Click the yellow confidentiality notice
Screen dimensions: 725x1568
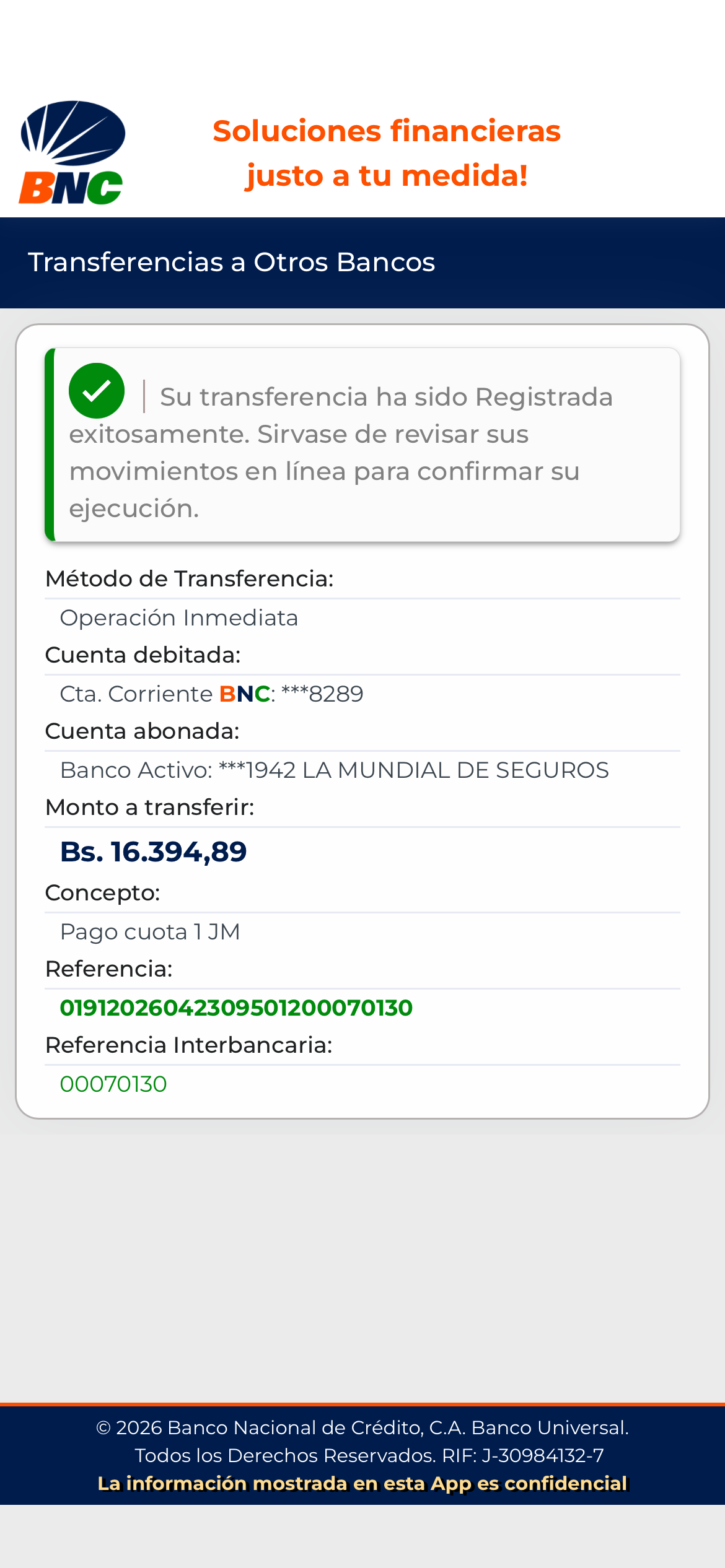tap(362, 1483)
